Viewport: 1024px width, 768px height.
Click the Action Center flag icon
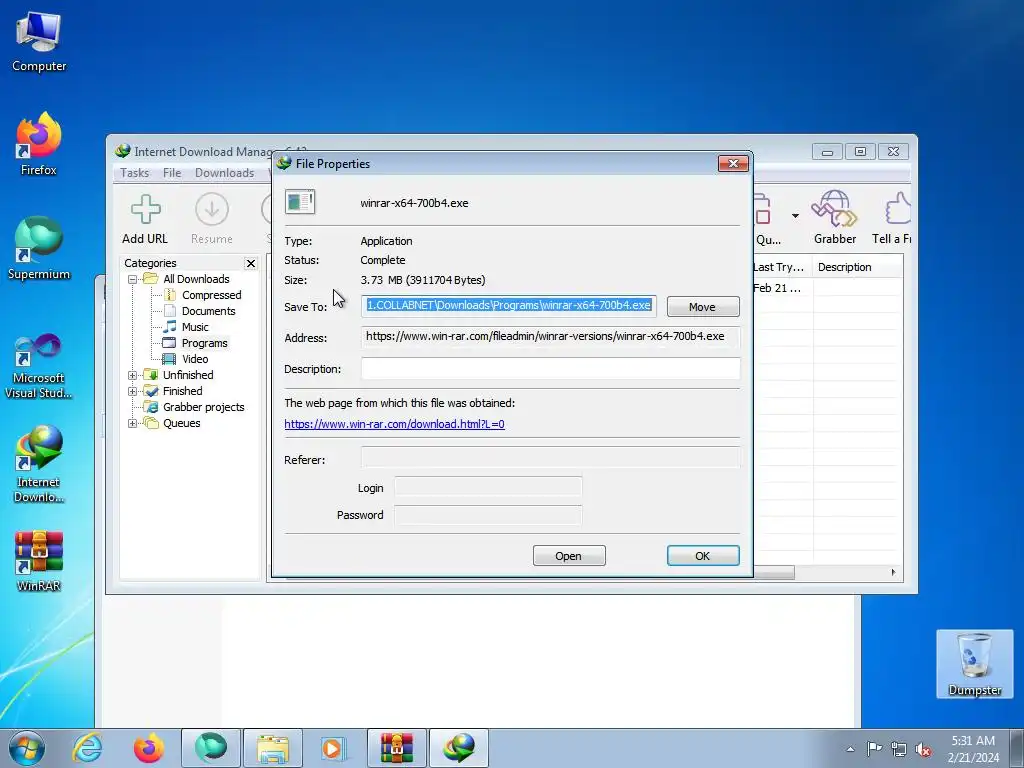(874, 749)
